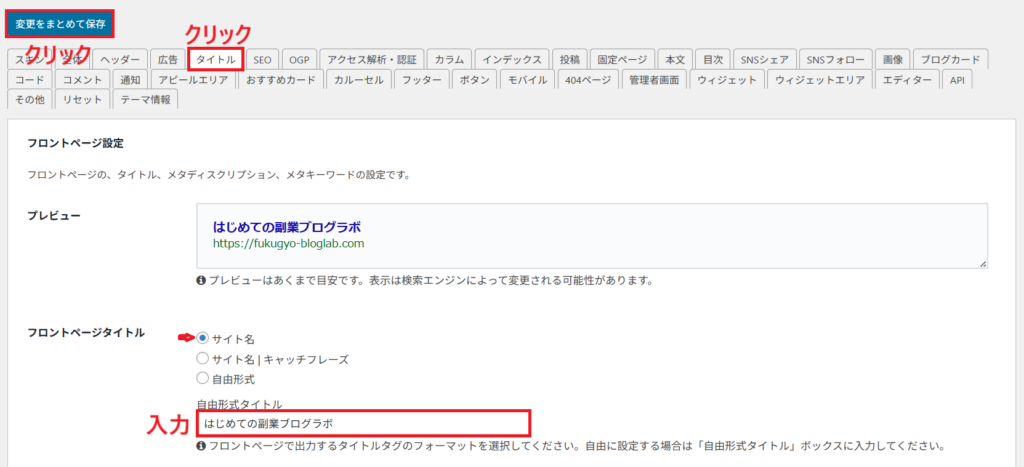Click the preview box resize handle

pyautogui.click(x=982, y=263)
